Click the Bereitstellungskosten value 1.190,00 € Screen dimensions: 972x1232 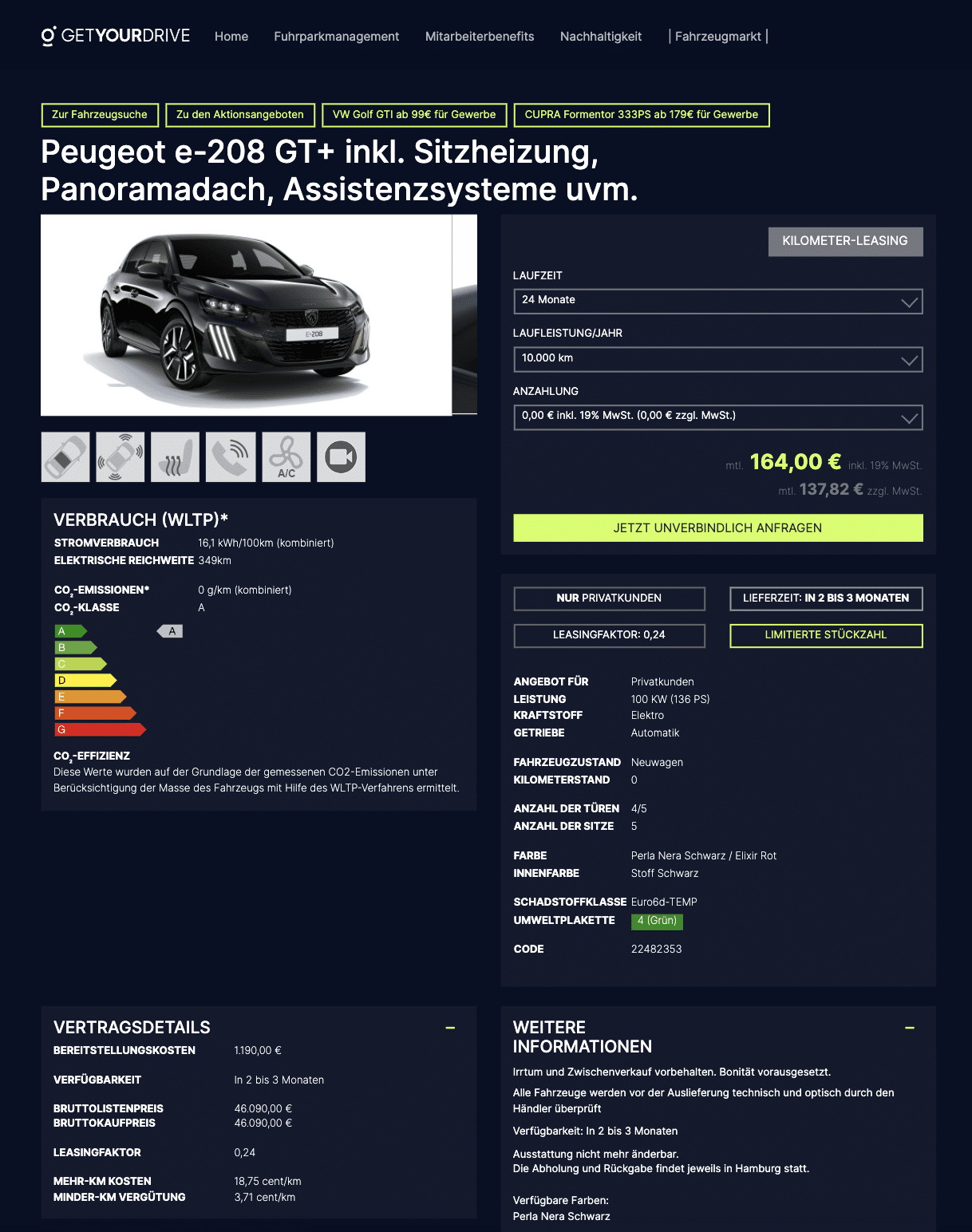258,1051
